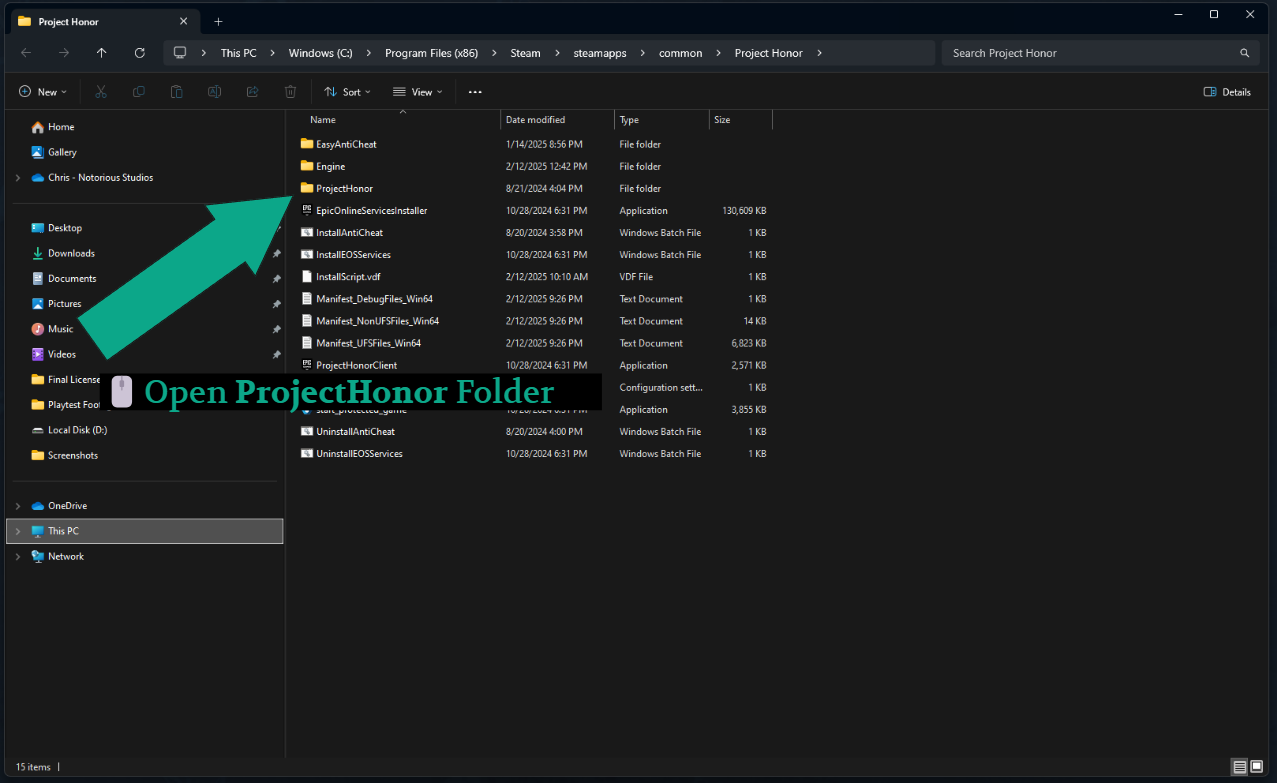Viewport: 1277px width, 783px height.
Task: Expand the This PC tree node
Action: coord(18,531)
